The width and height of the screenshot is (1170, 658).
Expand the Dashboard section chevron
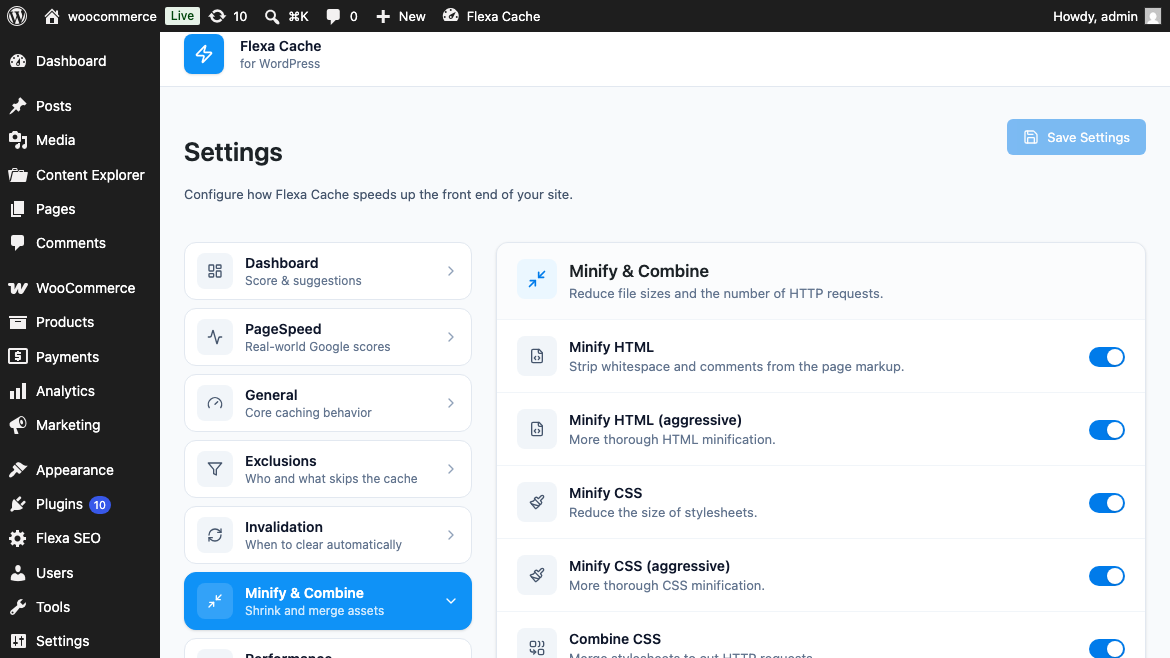[x=451, y=271]
